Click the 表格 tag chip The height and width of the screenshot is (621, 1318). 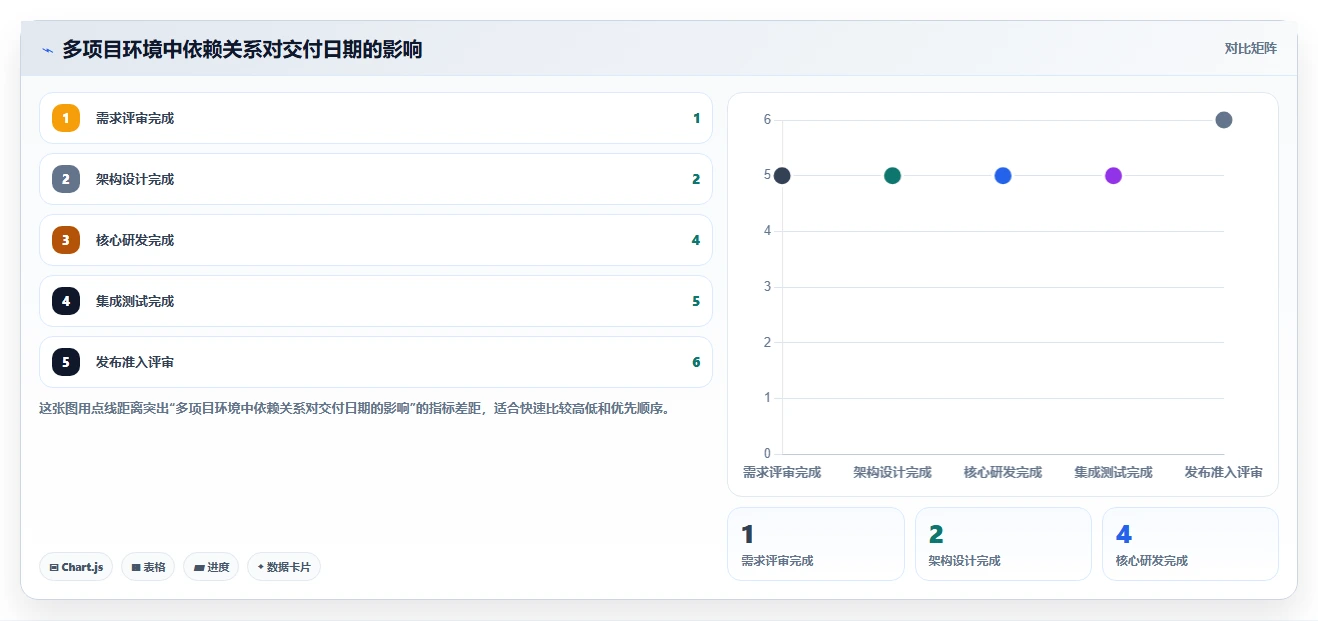coord(148,567)
